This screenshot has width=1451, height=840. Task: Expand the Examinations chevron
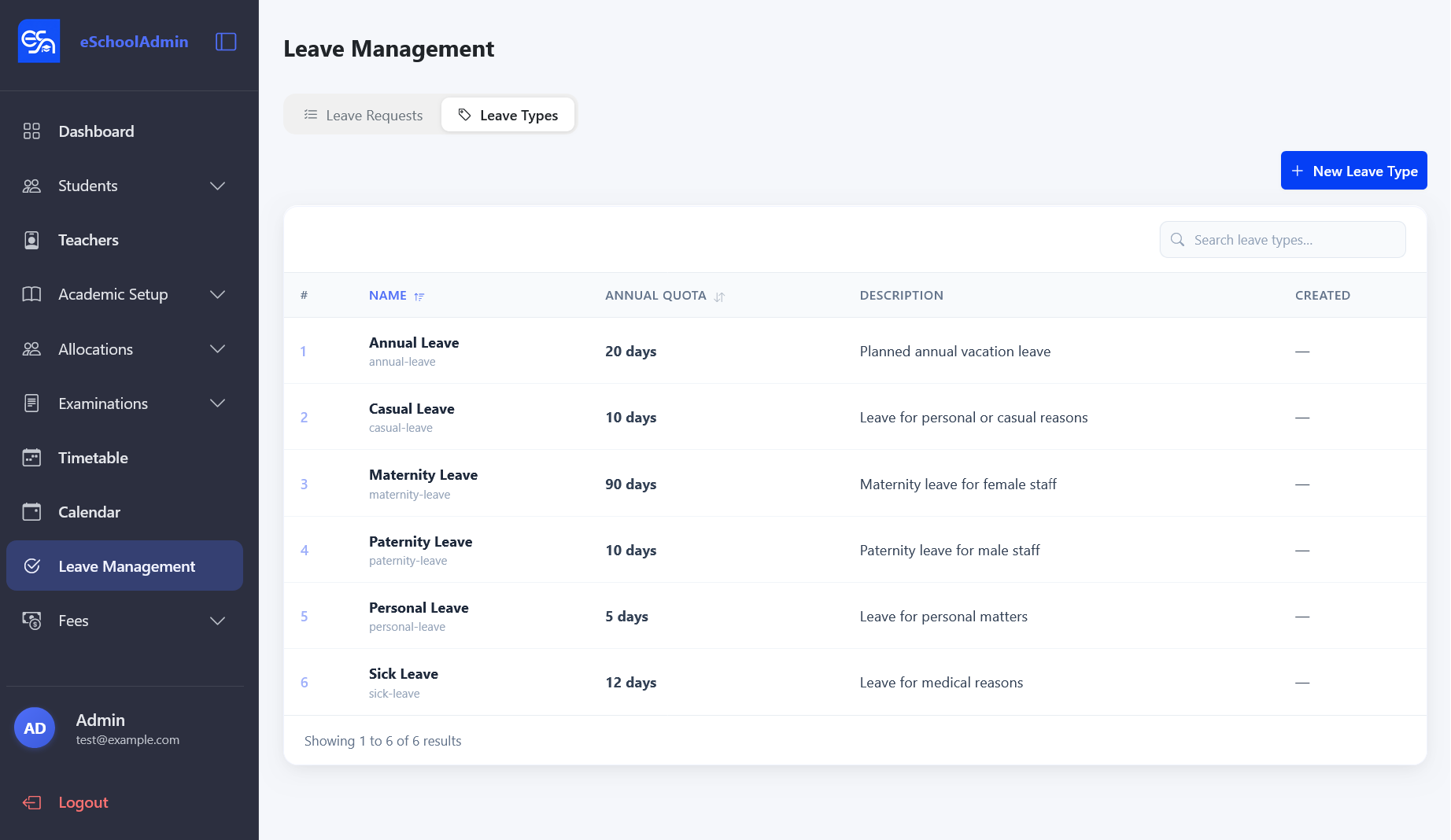coord(218,403)
